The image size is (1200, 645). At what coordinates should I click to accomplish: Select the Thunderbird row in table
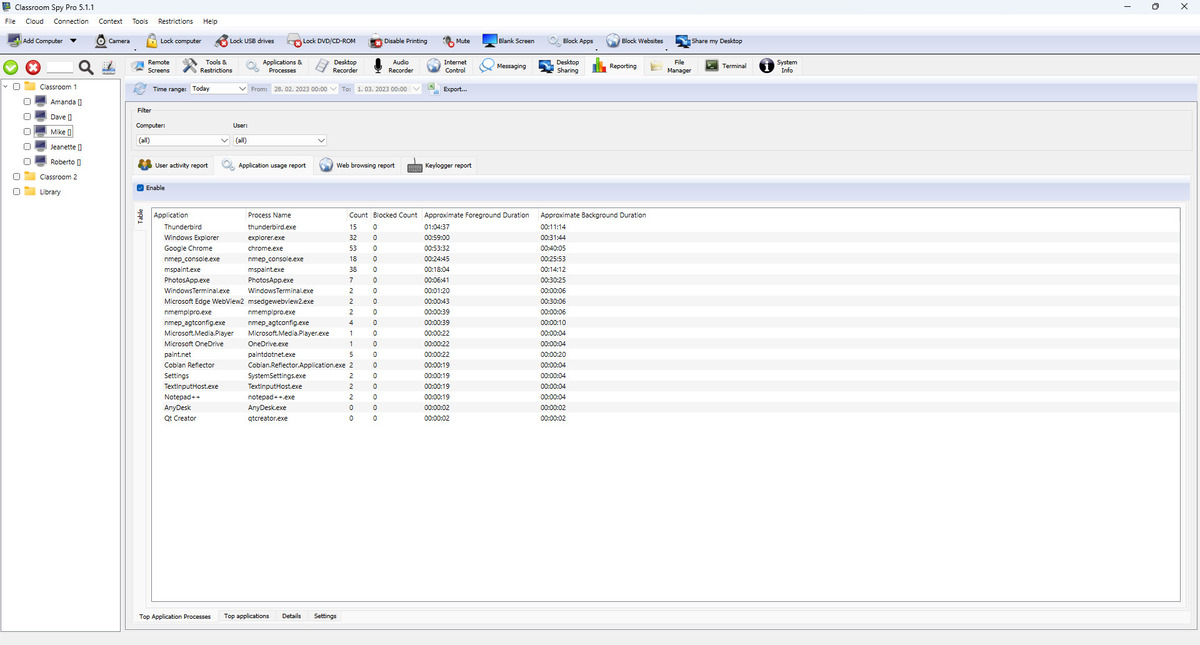183,227
